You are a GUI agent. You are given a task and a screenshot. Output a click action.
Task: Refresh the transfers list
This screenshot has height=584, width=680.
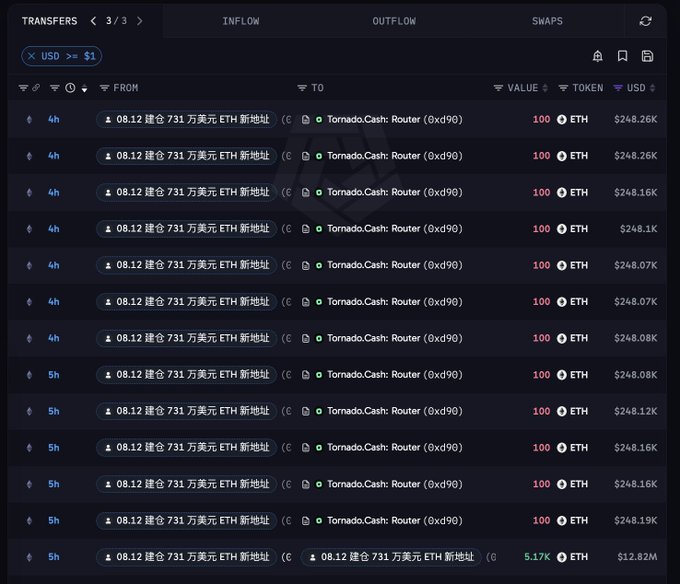tap(645, 21)
